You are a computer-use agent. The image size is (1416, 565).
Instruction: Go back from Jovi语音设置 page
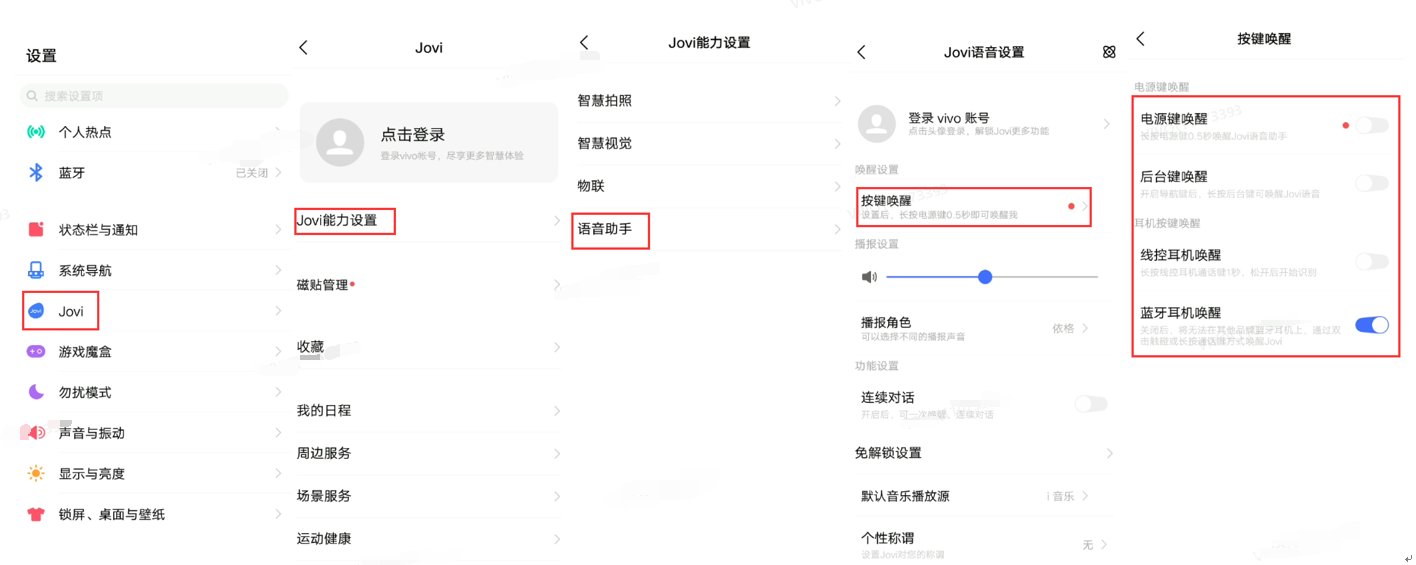coord(862,52)
